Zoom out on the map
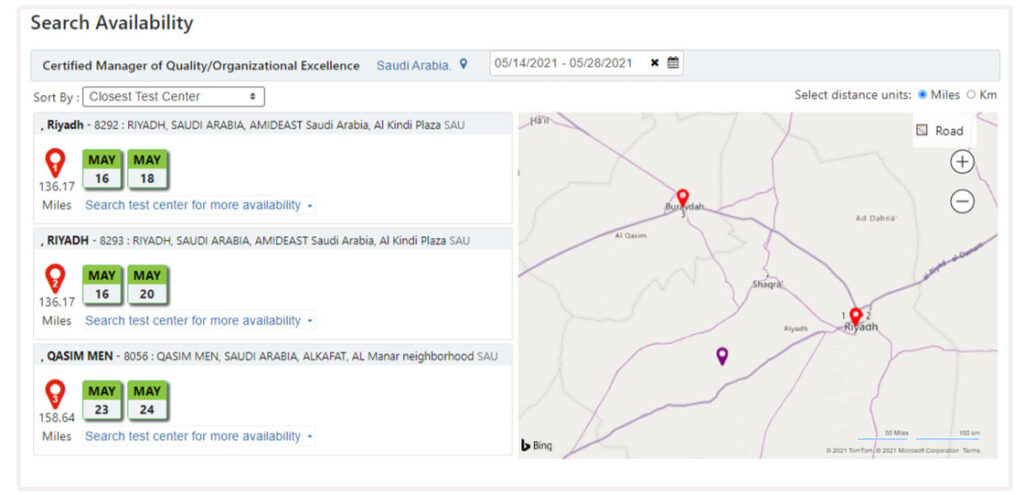Viewport: 1024px width, 495px height. coord(961,202)
